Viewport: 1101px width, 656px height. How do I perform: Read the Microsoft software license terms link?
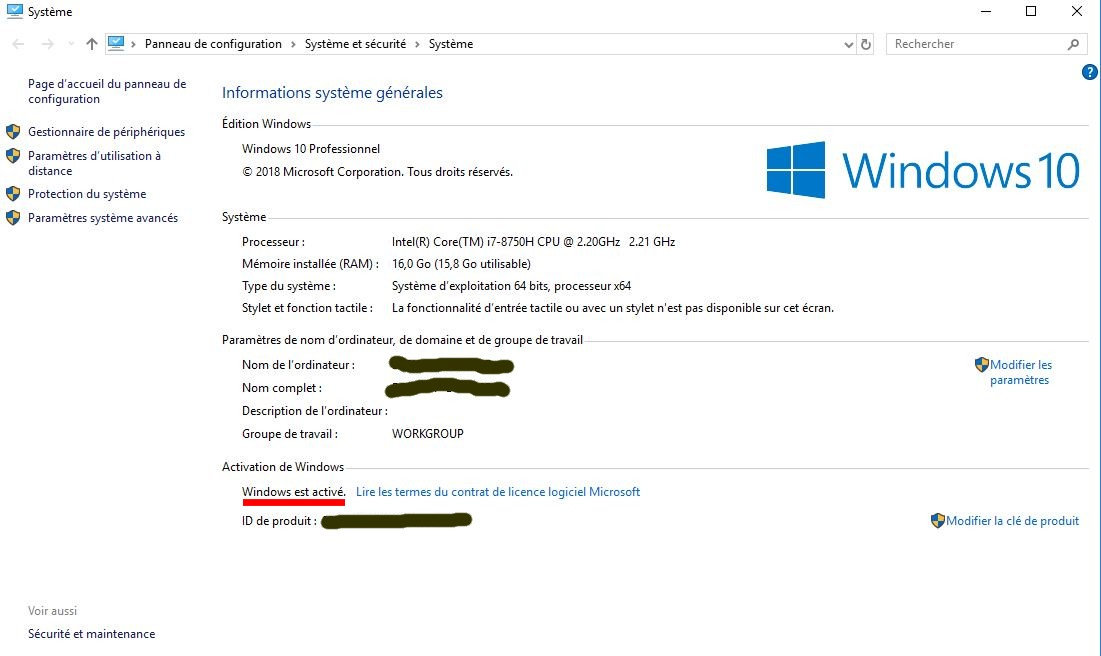[x=498, y=492]
